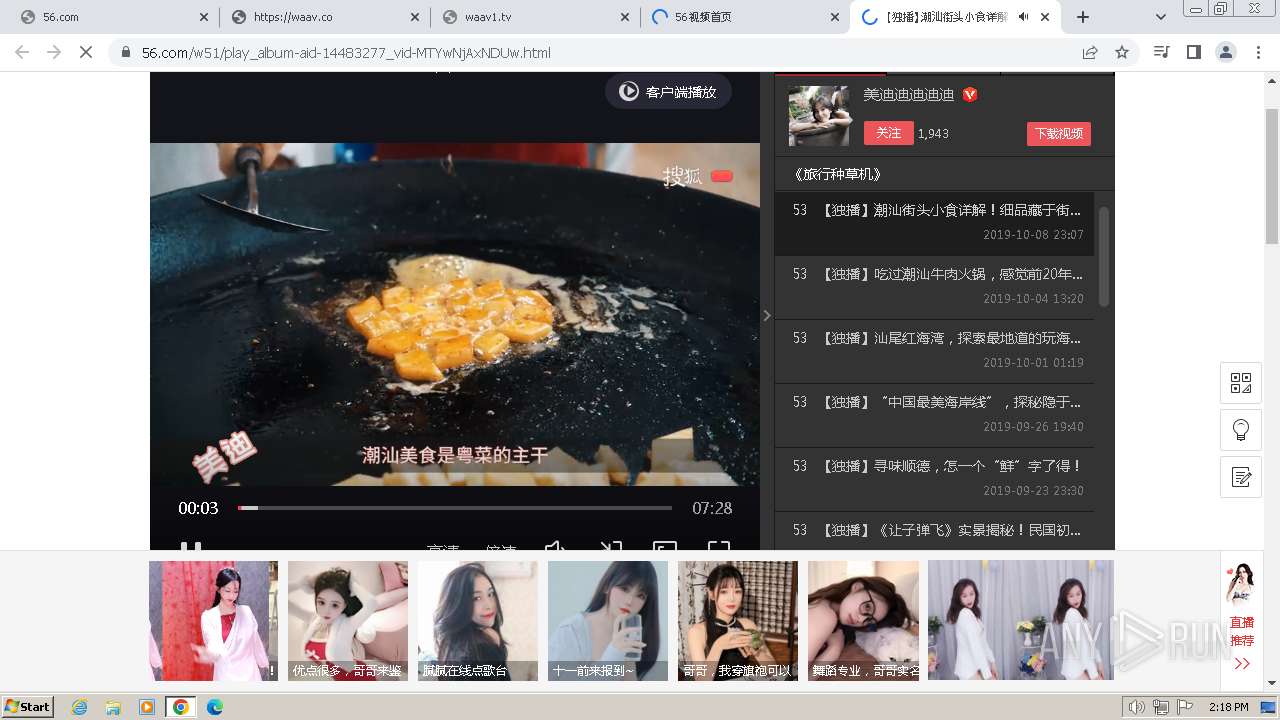
Task: Open the media controls icon
Action: (x=1161, y=52)
